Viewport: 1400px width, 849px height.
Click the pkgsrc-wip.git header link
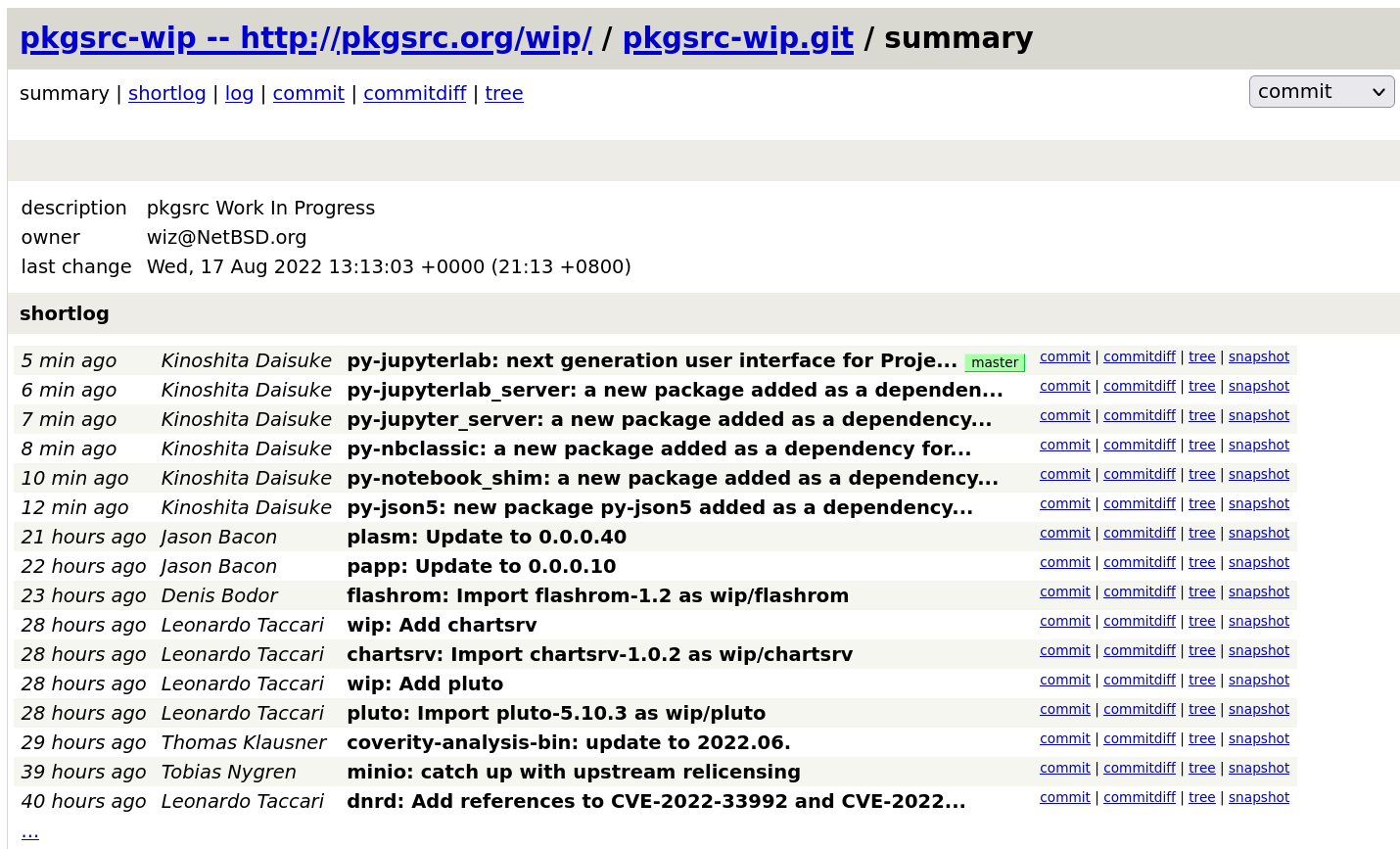(737, 38)
